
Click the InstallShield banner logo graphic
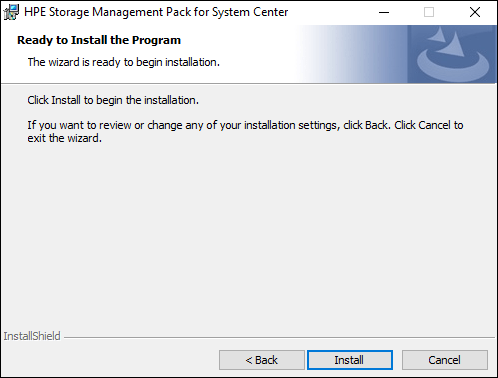click(x=452, y=54)
